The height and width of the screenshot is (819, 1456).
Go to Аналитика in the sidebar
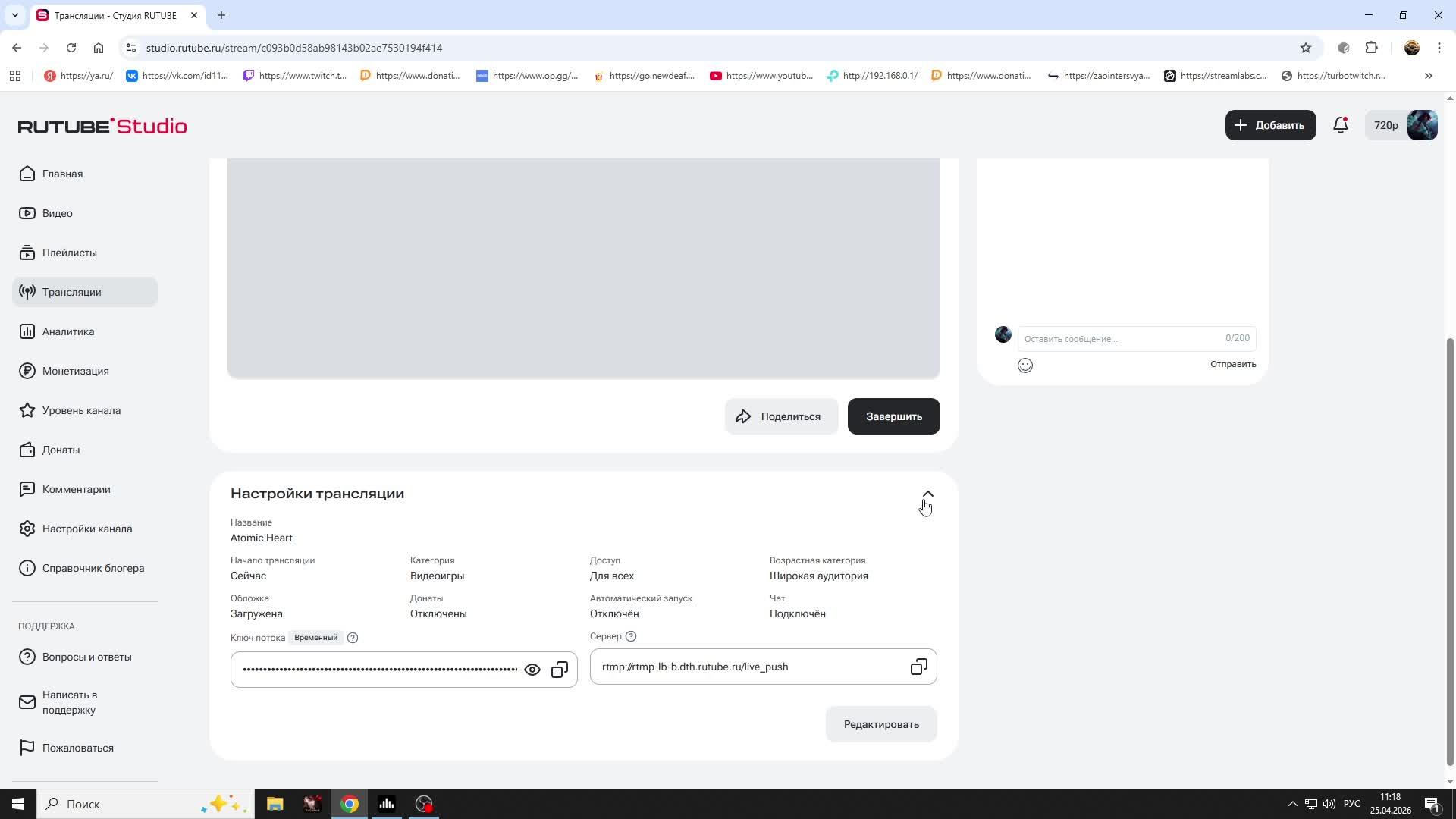68,331
